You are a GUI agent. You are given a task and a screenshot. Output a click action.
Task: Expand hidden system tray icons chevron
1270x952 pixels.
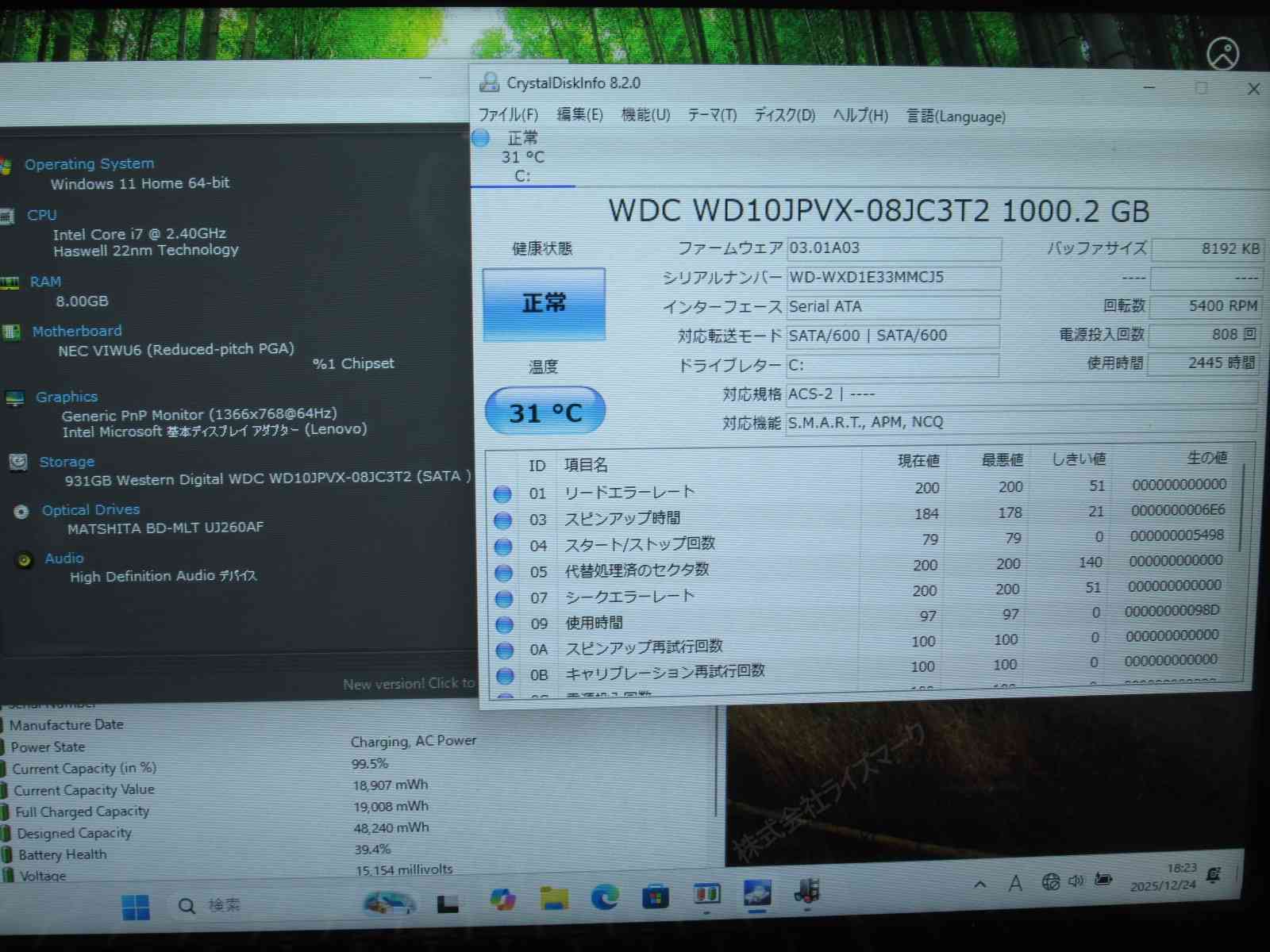tap(980, 884)
